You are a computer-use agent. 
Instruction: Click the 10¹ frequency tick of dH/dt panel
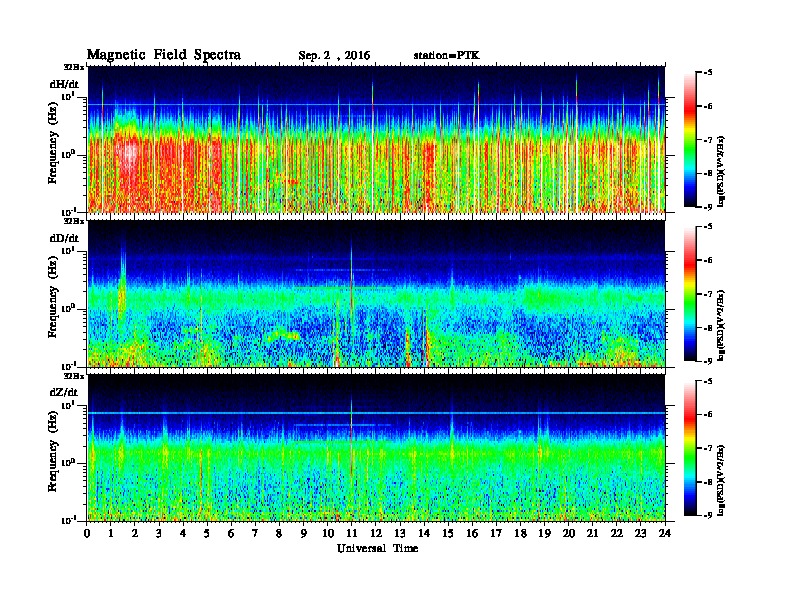click(69, 96)
